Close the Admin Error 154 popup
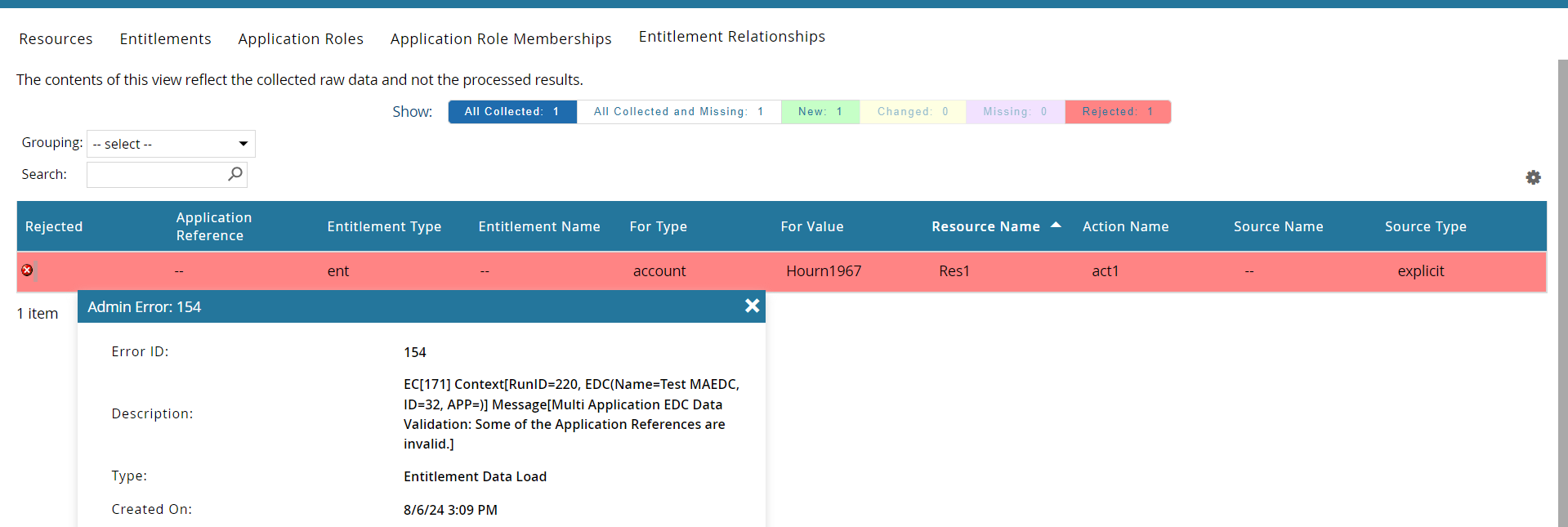This screenshot has height=527, width=1568. click(752, 306)
